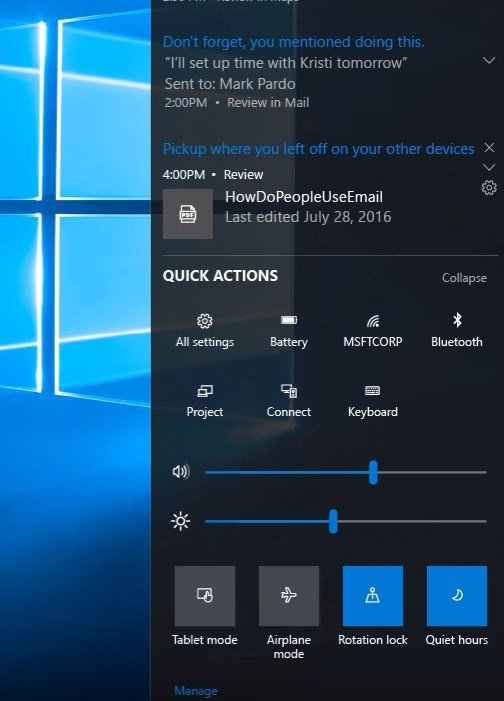
Task: Open the Keyboard quick action
Action: click(x=373, y=401)
